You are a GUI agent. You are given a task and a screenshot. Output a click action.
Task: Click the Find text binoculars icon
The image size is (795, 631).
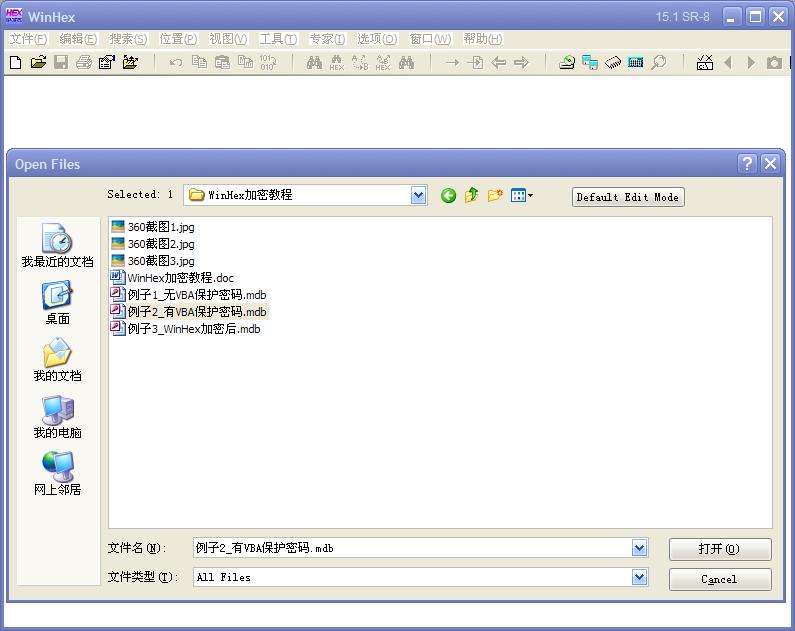tap(314, 62)
